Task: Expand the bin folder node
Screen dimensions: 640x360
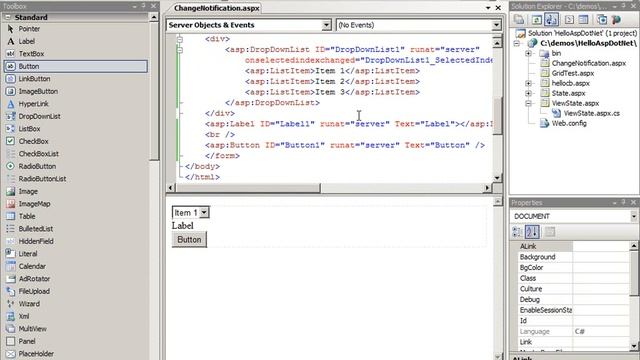Action: (x=528, y=53)
